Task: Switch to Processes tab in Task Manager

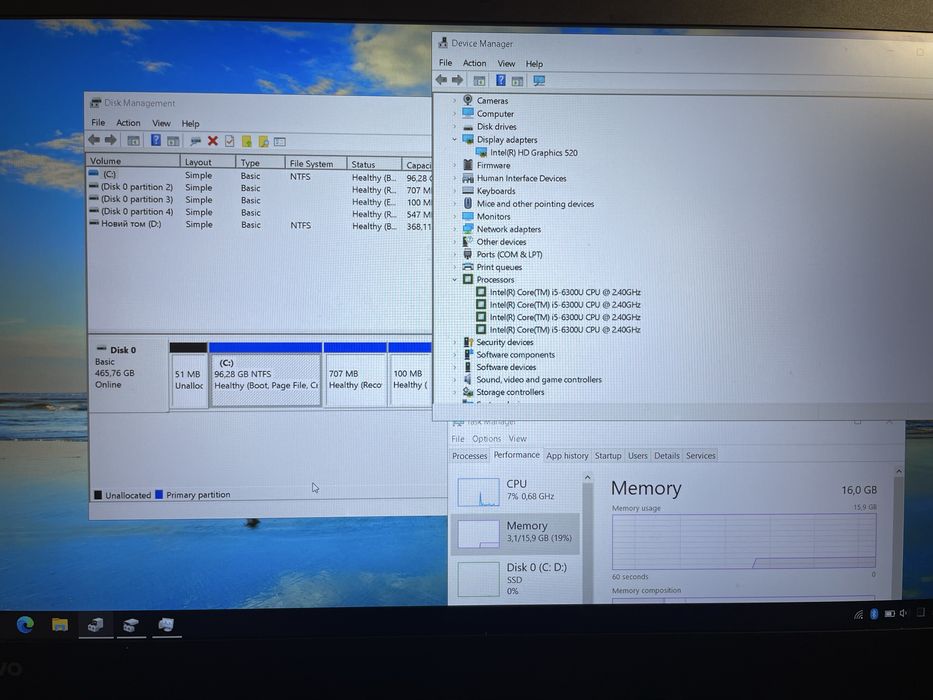Action: tap(469, 455)
